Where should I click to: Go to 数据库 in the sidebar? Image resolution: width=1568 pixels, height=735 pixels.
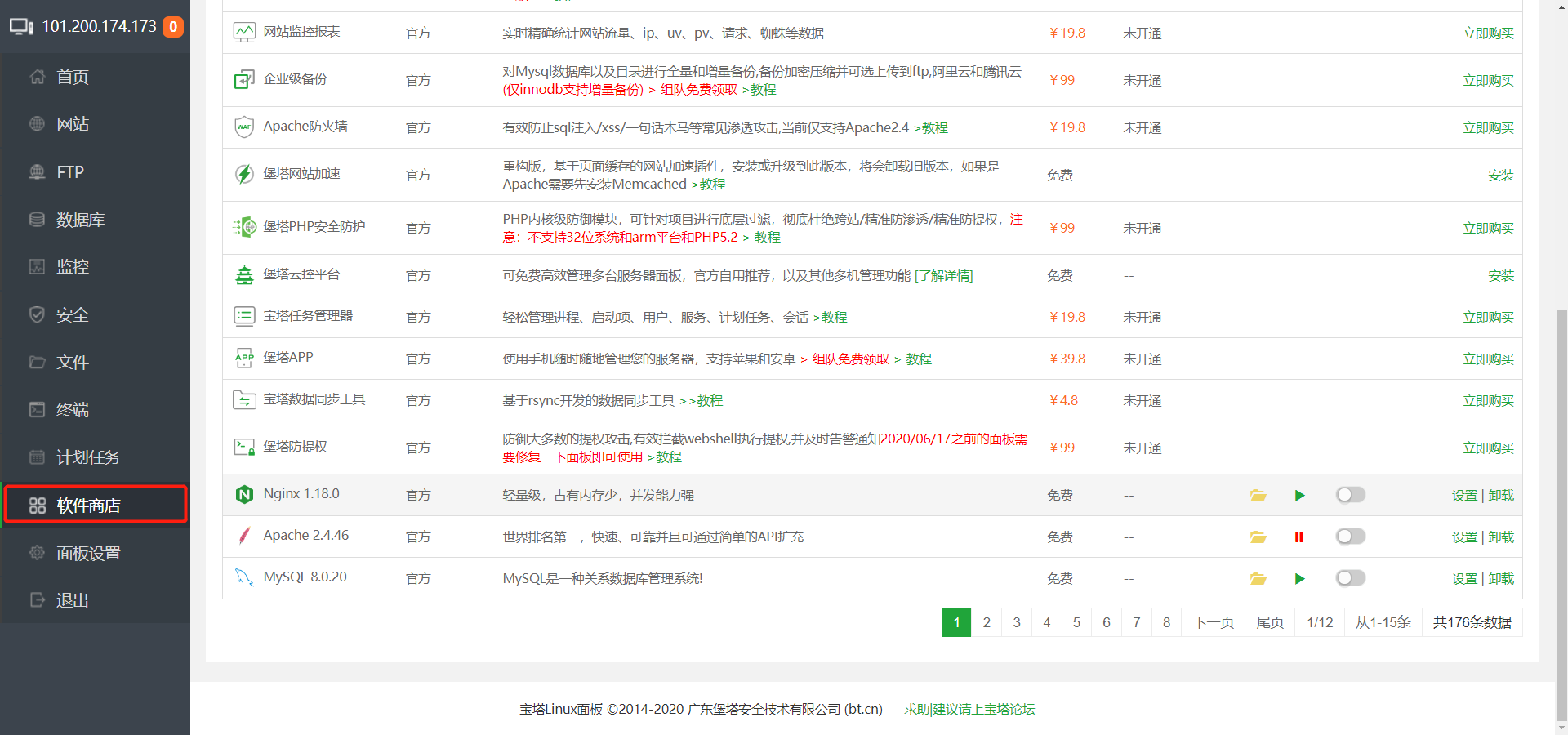[80, 220]
